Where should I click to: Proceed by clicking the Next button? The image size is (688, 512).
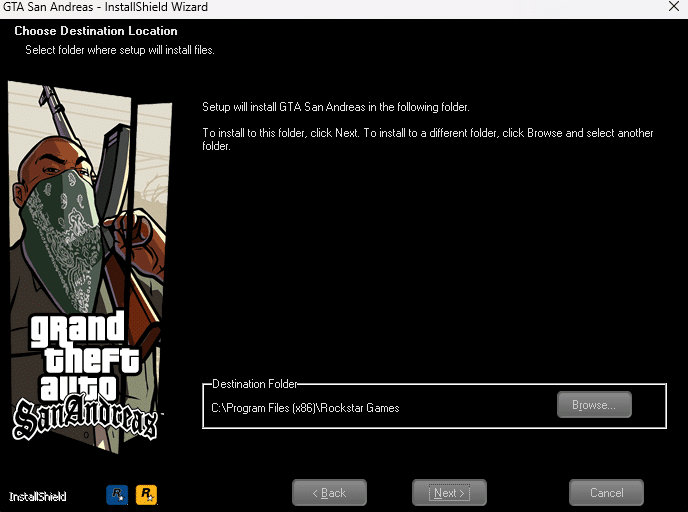(449, 493)
